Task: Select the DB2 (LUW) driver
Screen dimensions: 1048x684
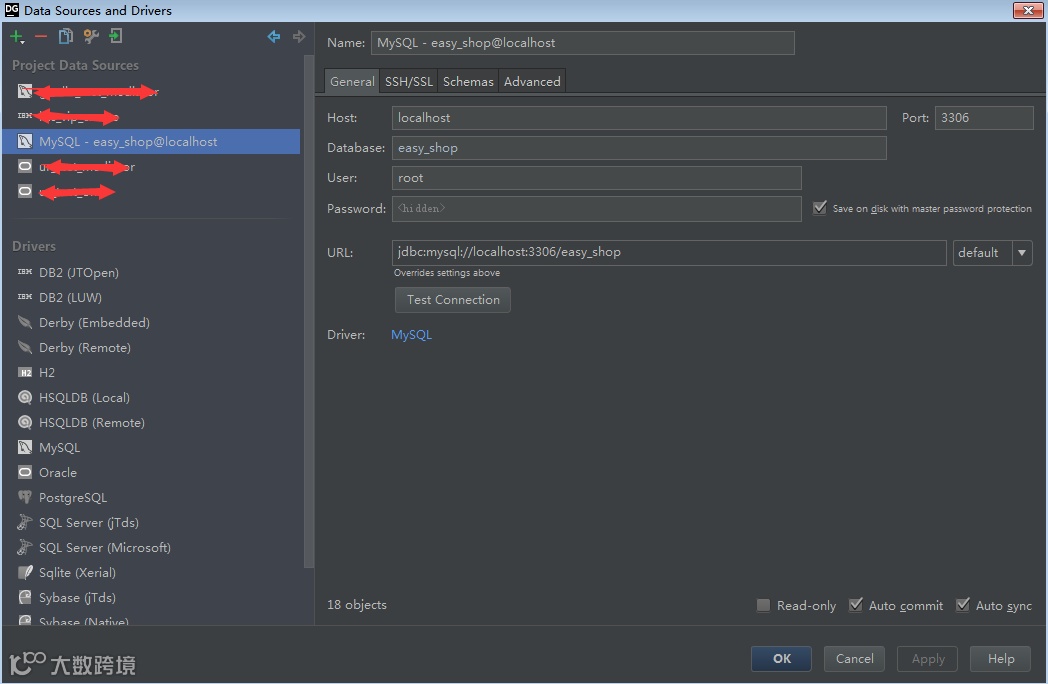Action: click(x=70, y=298)
